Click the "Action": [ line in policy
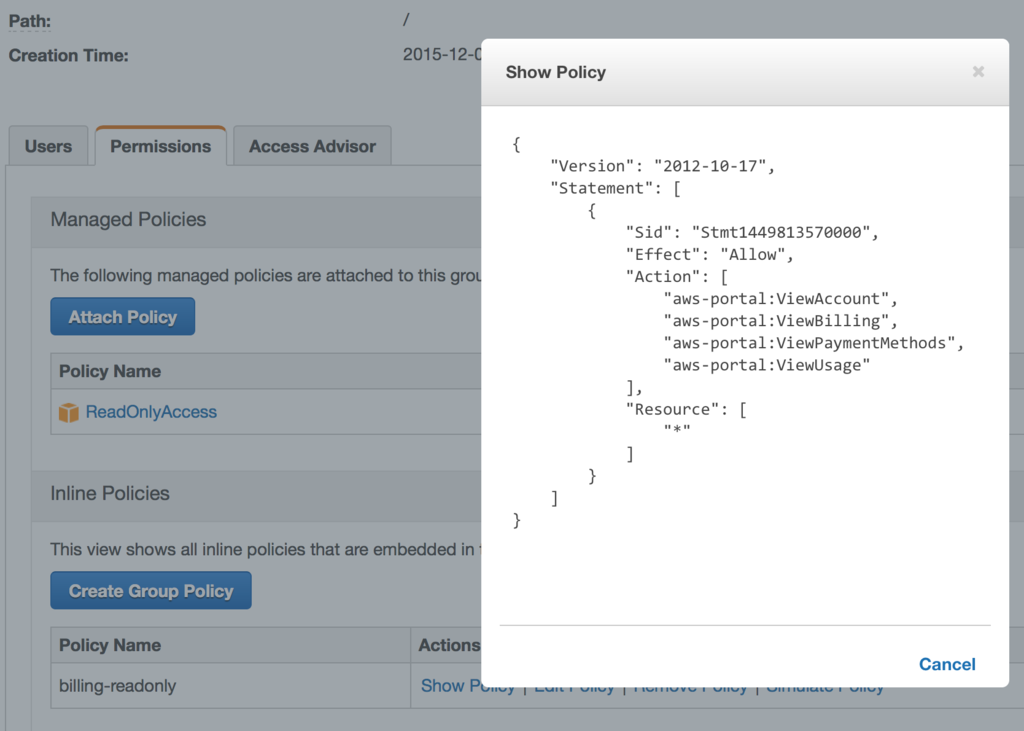 click(677, 277)
